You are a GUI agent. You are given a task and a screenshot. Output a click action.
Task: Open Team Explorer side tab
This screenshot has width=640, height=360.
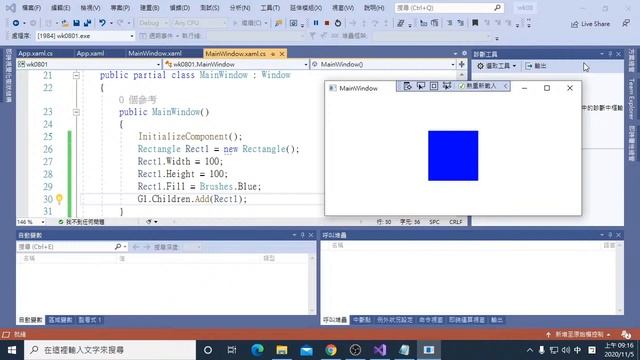631,99
